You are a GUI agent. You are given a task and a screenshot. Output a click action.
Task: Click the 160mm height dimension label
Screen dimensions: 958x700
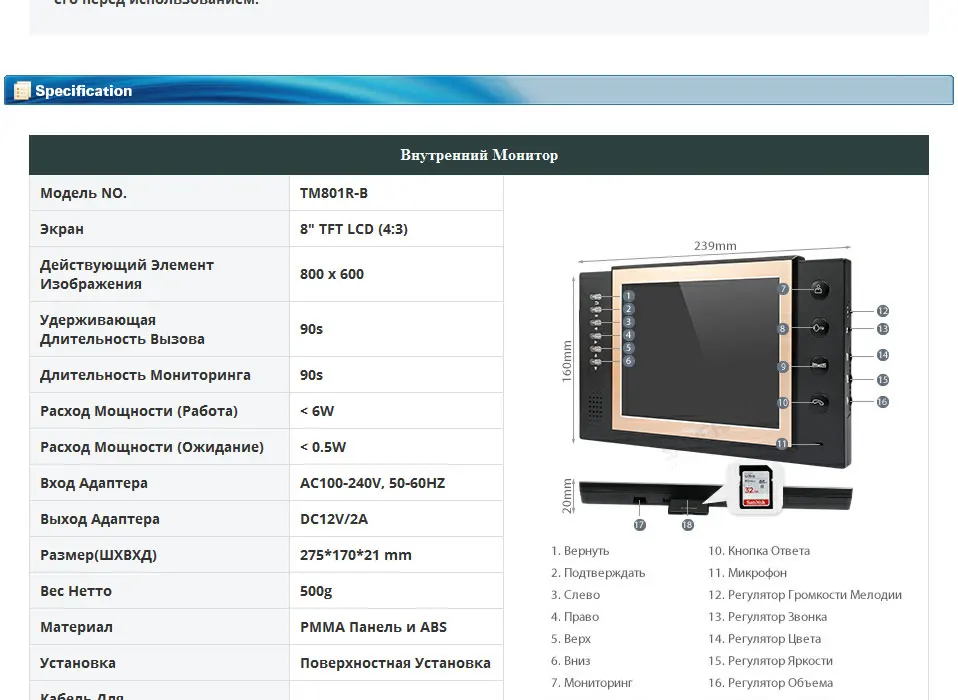(x=566, y=362)
